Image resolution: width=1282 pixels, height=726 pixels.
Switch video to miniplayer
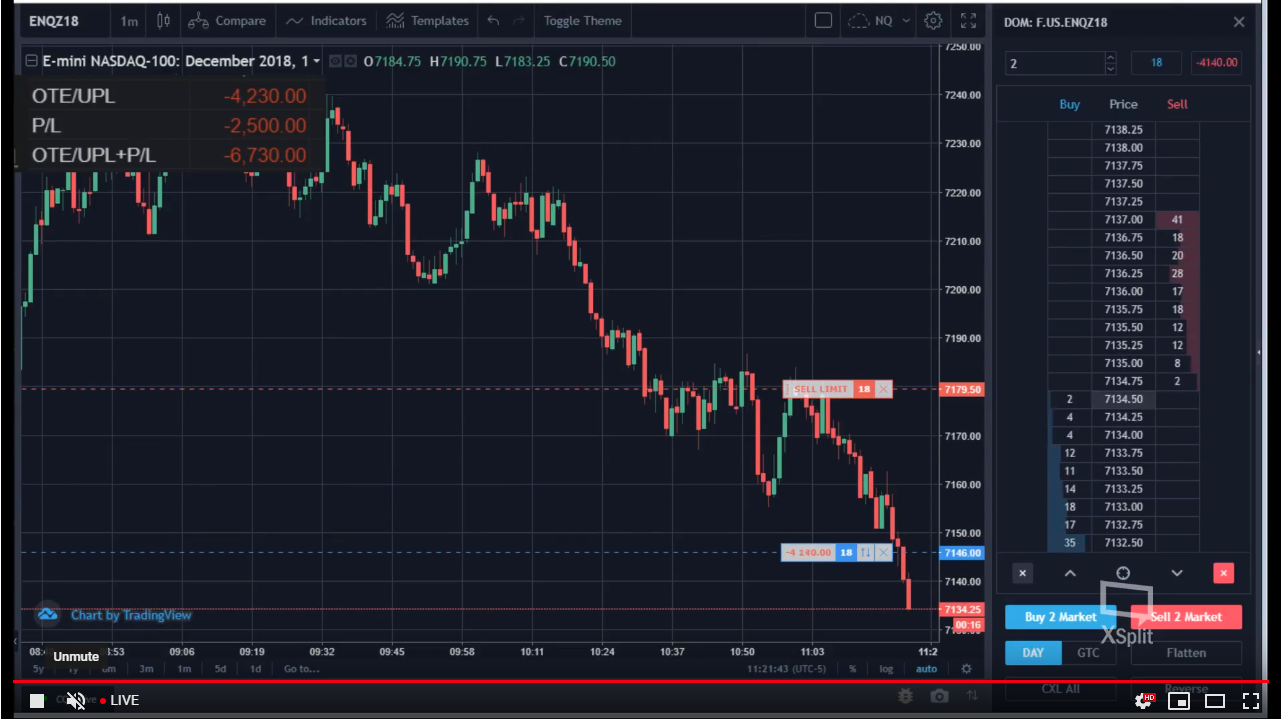[x=1181, y=701]
